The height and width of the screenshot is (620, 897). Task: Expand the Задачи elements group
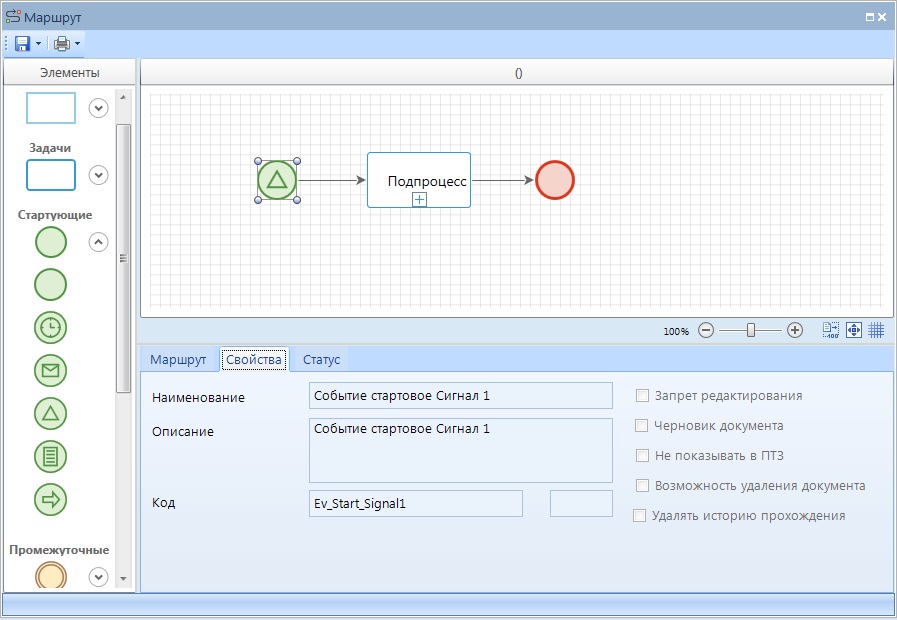pyautogui.click(x=98, y=175)
